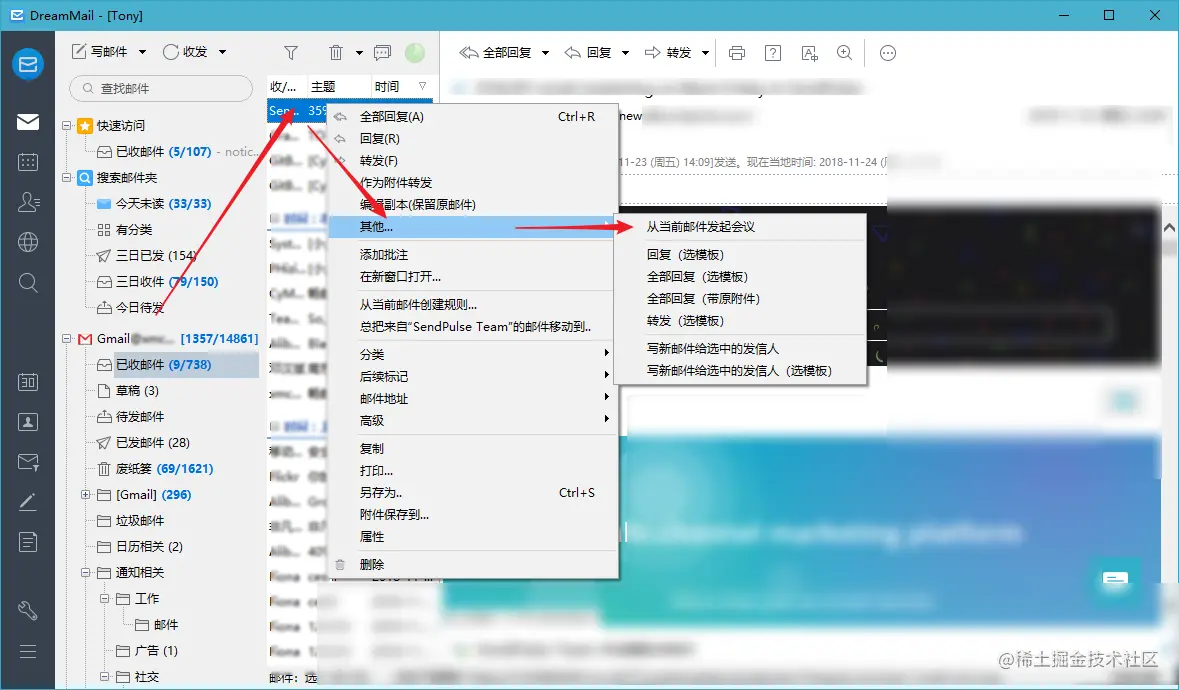The image size is (1179, 690).
Task: Collapse the 通知相关 folder node
Action: [85, 573]
